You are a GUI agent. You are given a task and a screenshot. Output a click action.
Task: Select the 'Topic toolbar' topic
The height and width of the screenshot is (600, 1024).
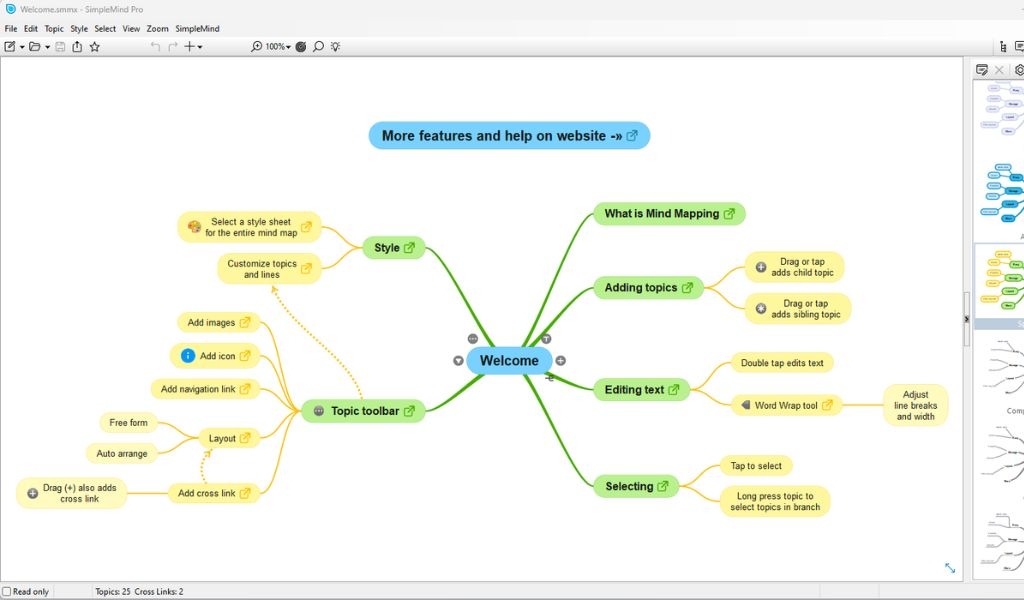coord(364,411)
